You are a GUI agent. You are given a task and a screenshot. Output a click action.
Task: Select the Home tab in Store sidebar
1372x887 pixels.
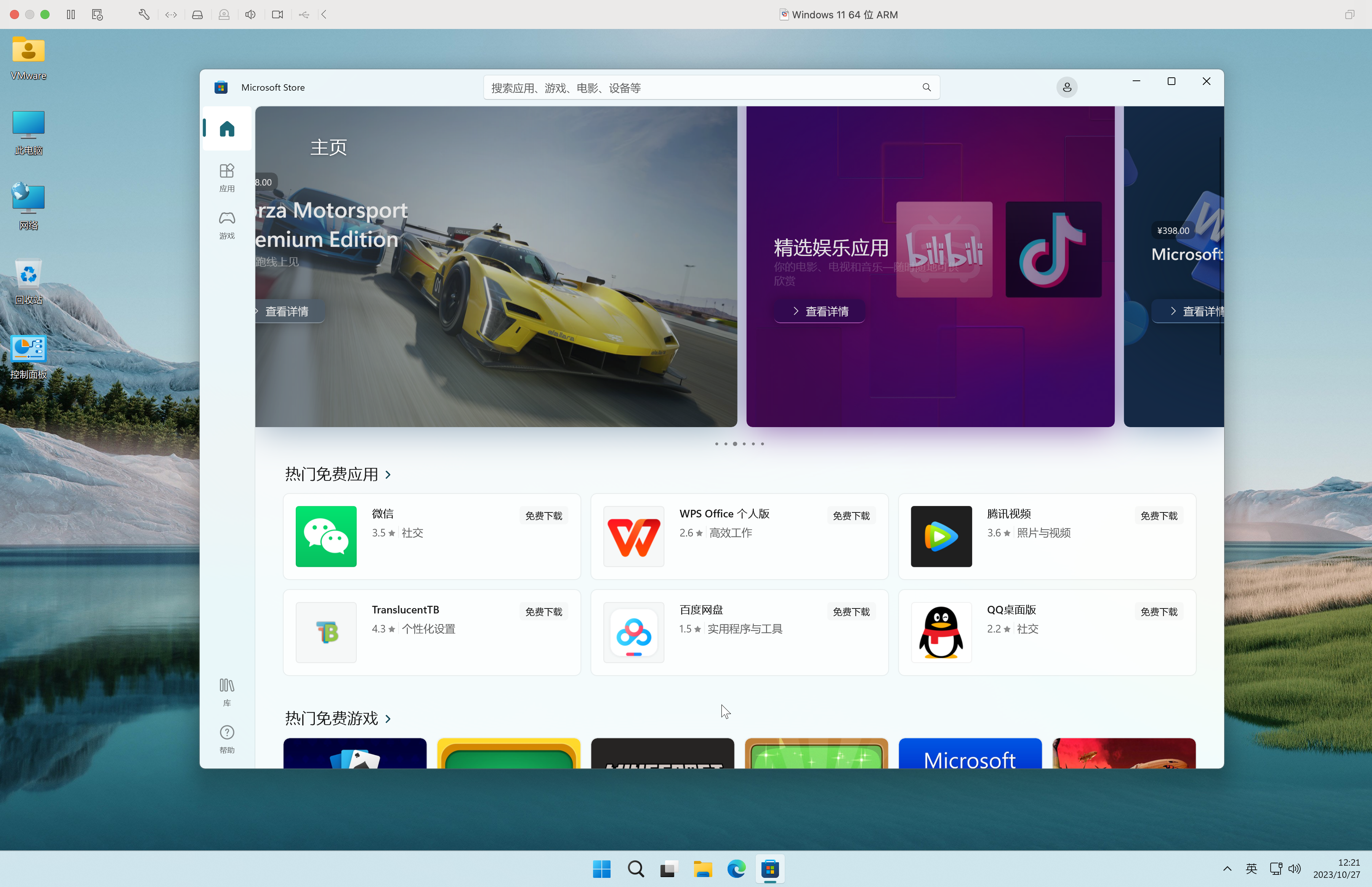226,128
